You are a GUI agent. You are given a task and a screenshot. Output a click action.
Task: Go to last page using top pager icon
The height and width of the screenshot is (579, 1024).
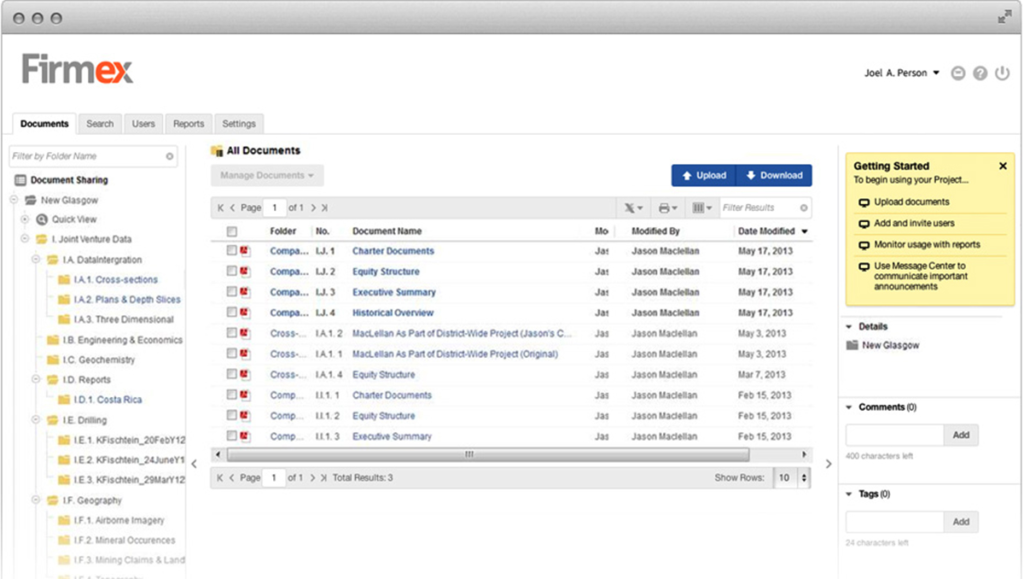pos(324,208)
